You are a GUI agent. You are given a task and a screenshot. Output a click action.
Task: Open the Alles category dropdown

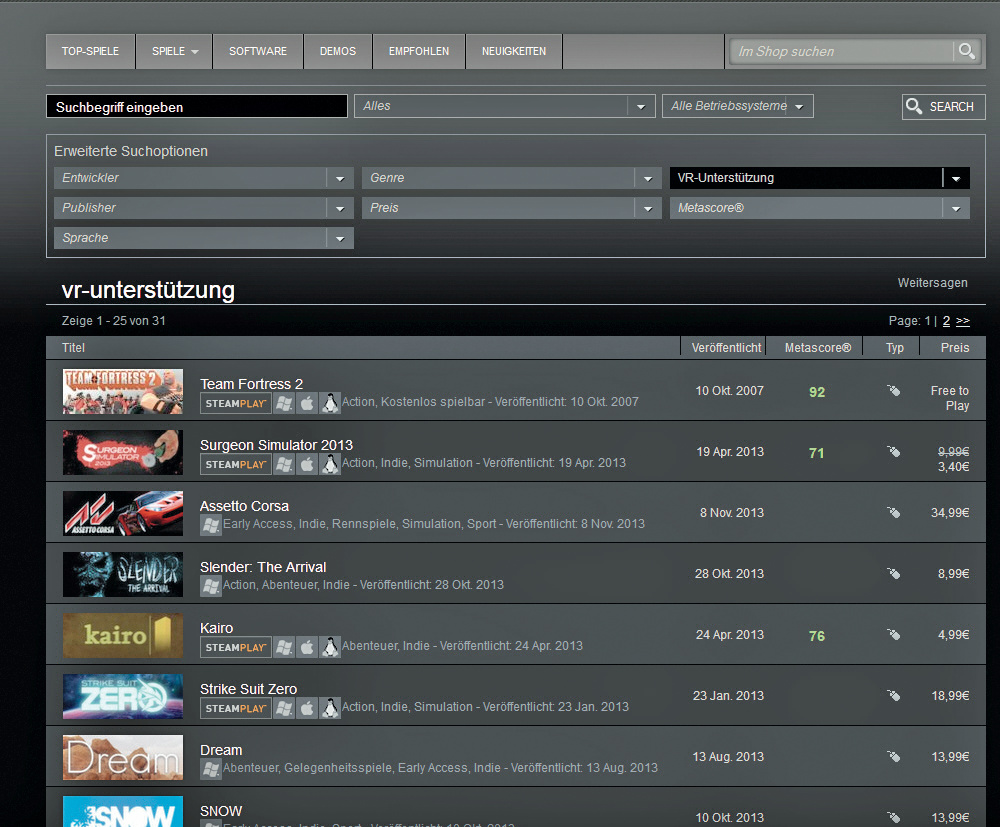(504, 106)
